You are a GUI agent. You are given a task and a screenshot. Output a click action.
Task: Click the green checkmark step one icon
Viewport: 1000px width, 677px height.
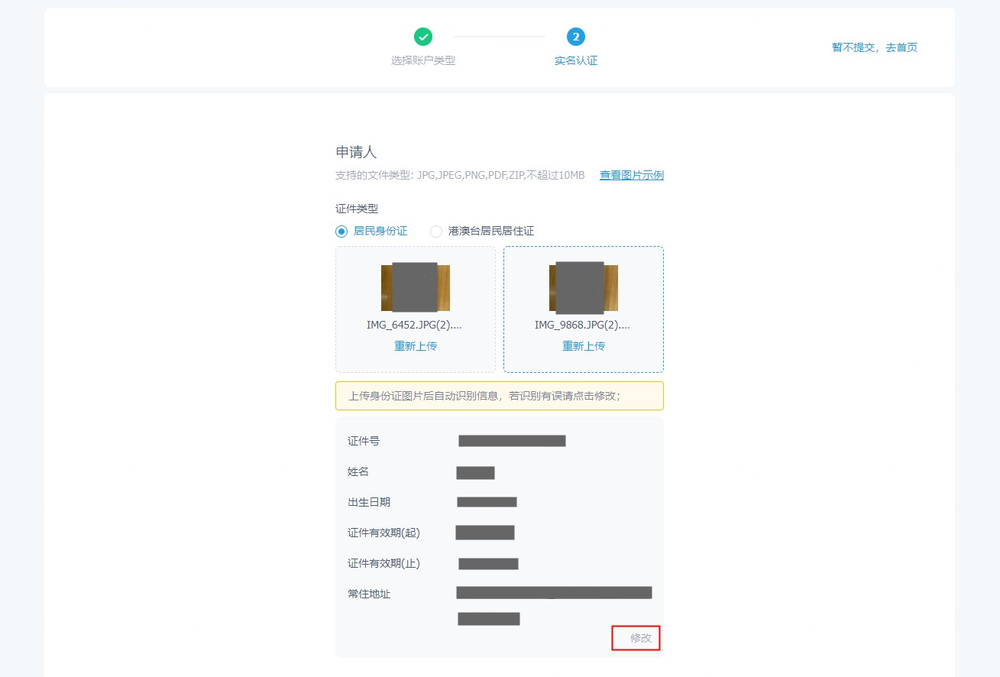pos(423,37)
